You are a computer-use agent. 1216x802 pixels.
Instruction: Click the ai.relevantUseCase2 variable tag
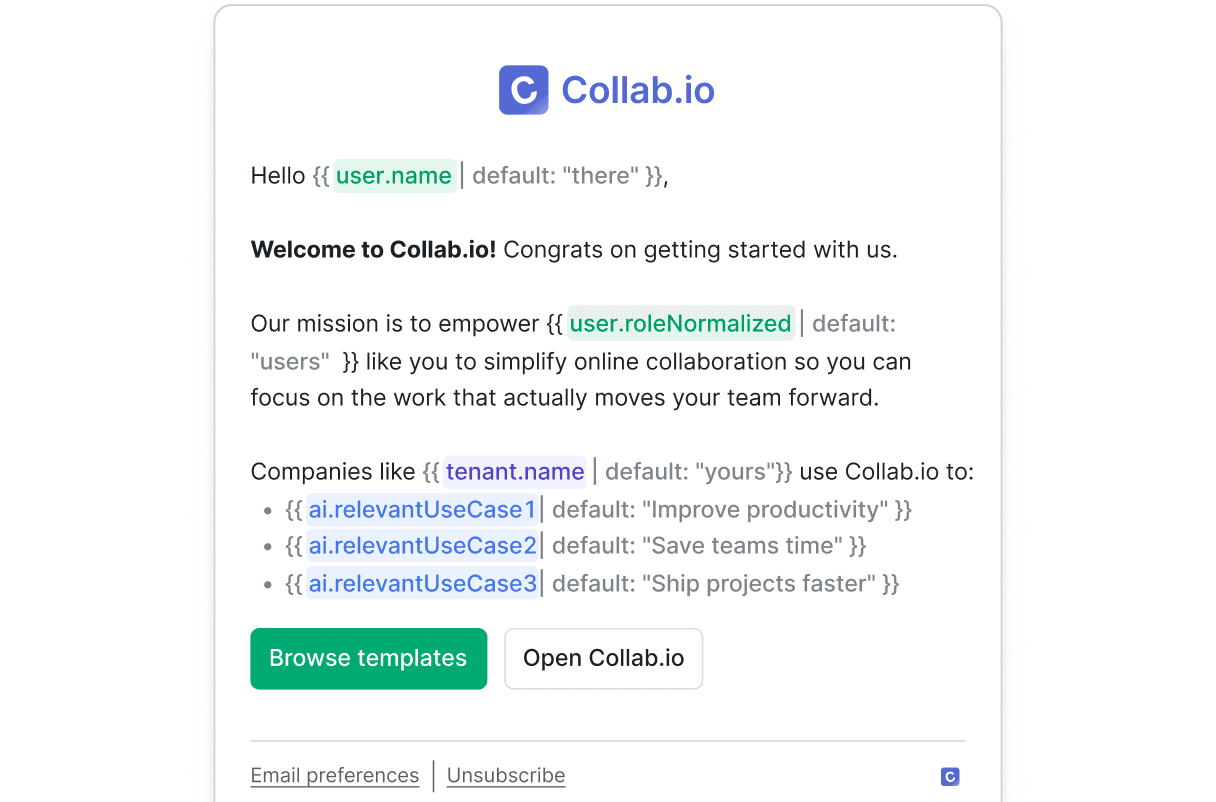(x=422, y=546)
